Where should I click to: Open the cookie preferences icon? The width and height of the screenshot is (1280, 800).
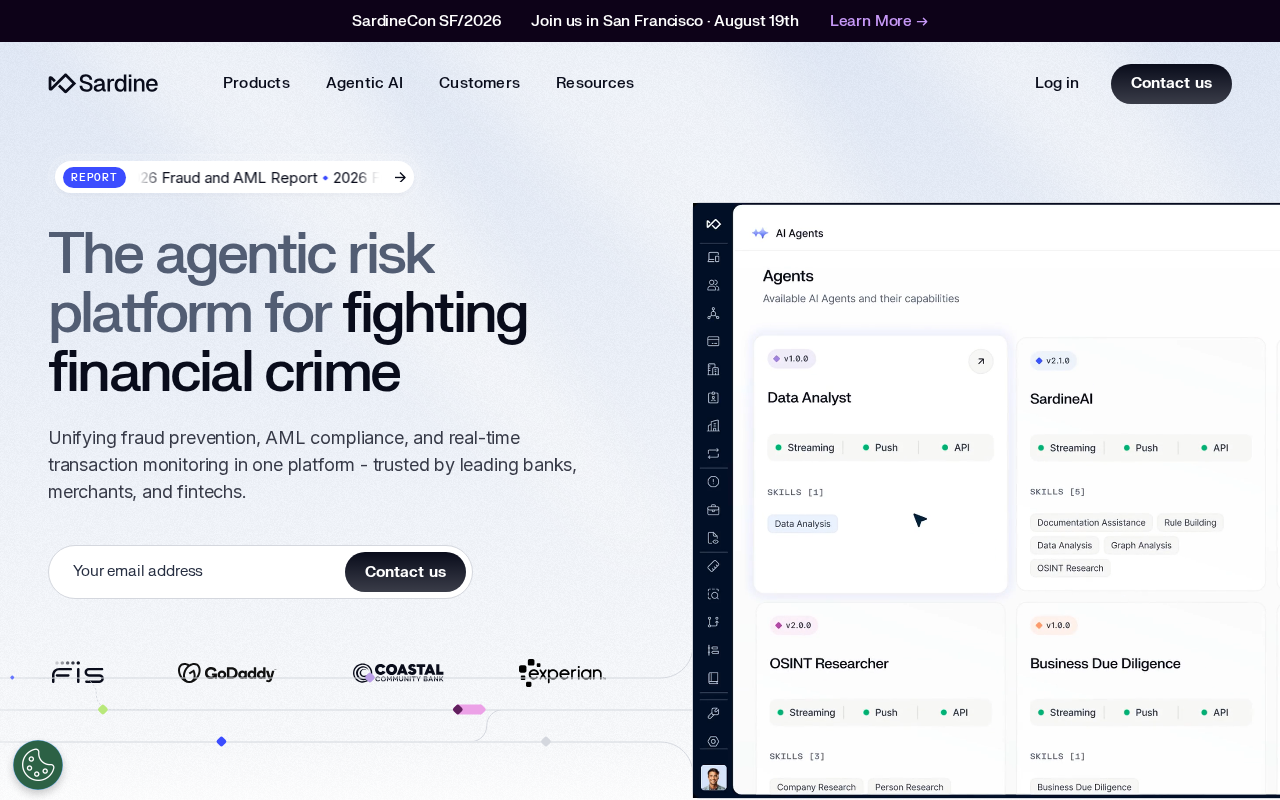[x=38, y=765]
